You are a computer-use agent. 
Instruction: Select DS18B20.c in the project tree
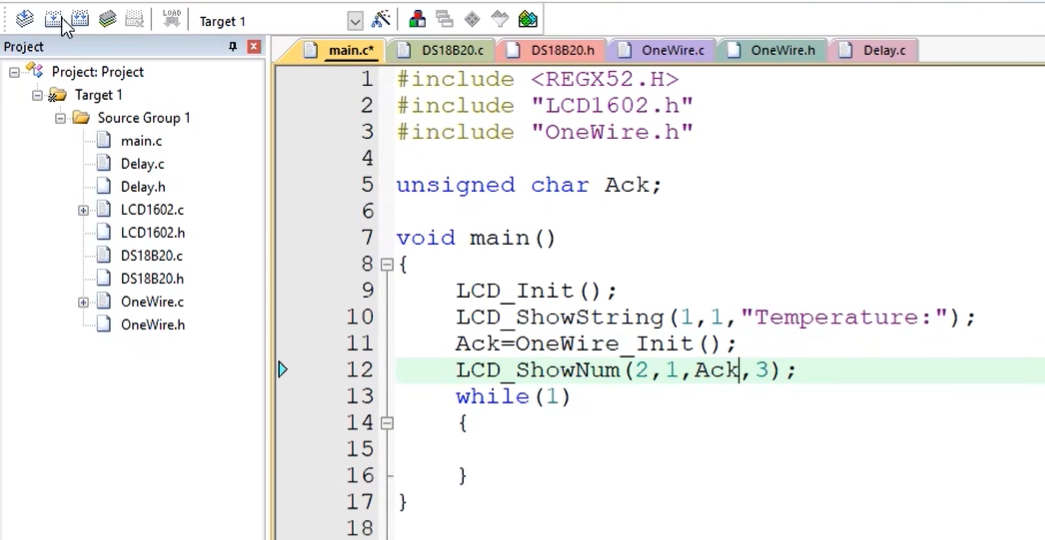151,256
